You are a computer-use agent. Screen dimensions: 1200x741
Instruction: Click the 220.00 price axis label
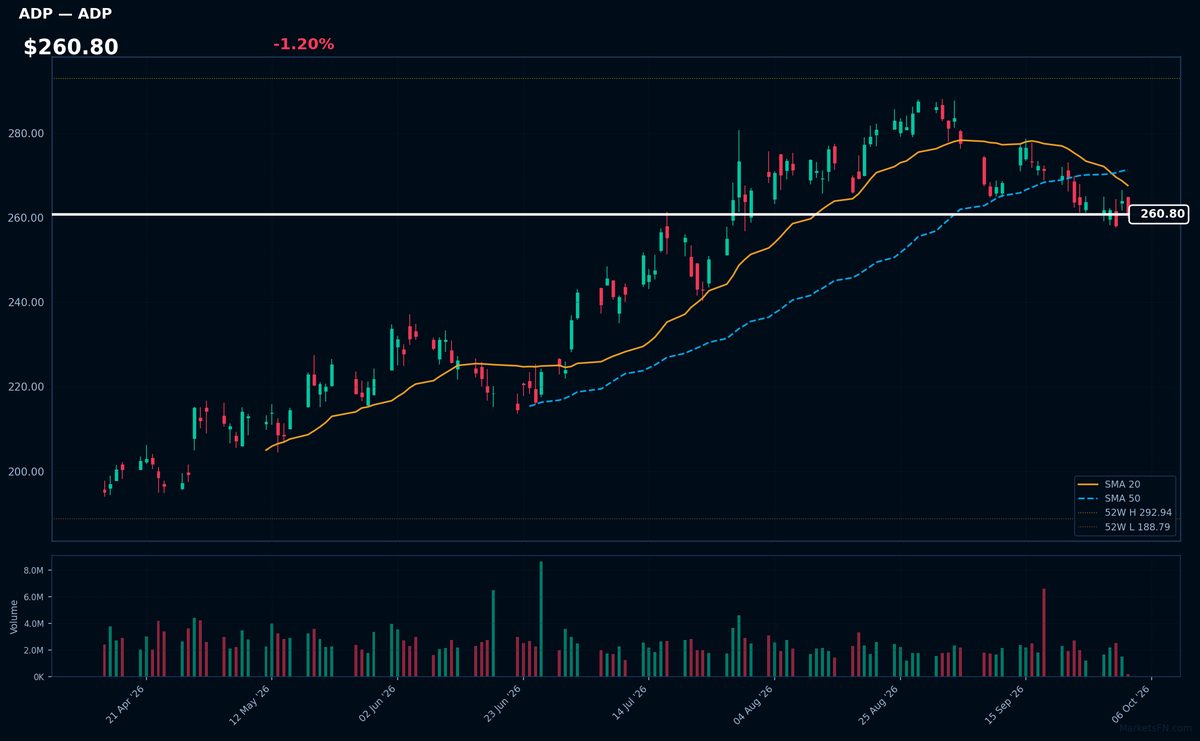[x=28, y=387]
